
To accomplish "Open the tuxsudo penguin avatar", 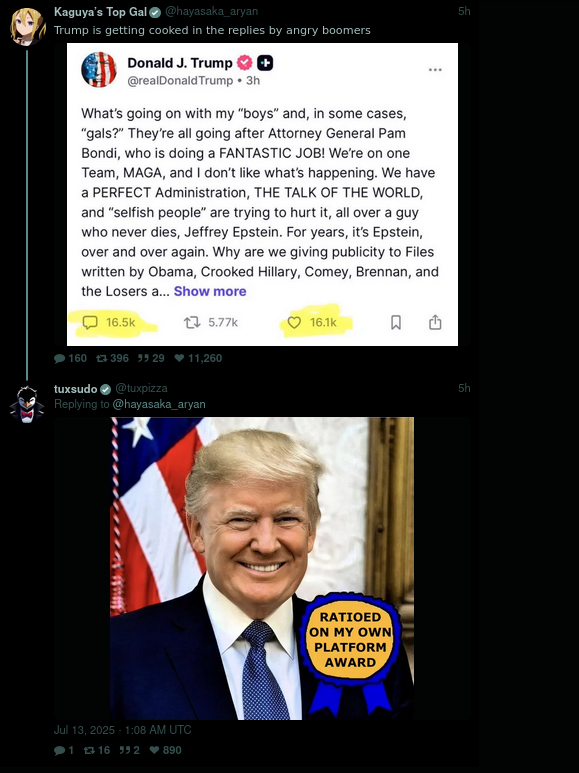I will [27, 404].
